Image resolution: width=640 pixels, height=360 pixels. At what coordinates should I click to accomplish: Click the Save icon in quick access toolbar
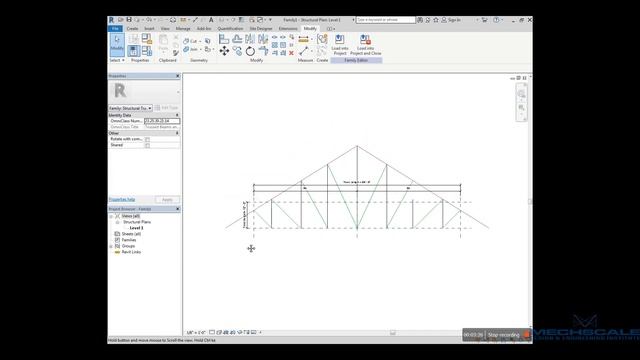coord(129,20)
